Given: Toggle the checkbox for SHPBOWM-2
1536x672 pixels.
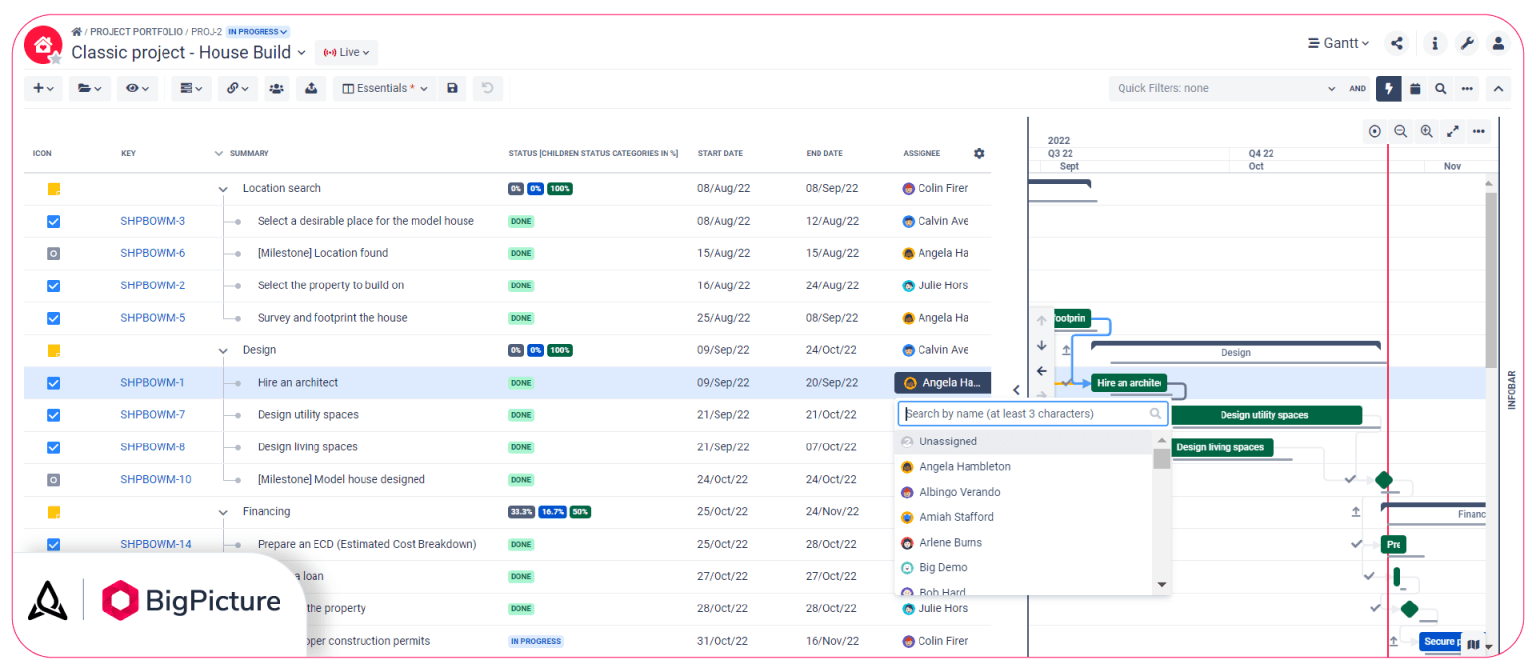Looking at the screenshot, I should tap(54, 286).
